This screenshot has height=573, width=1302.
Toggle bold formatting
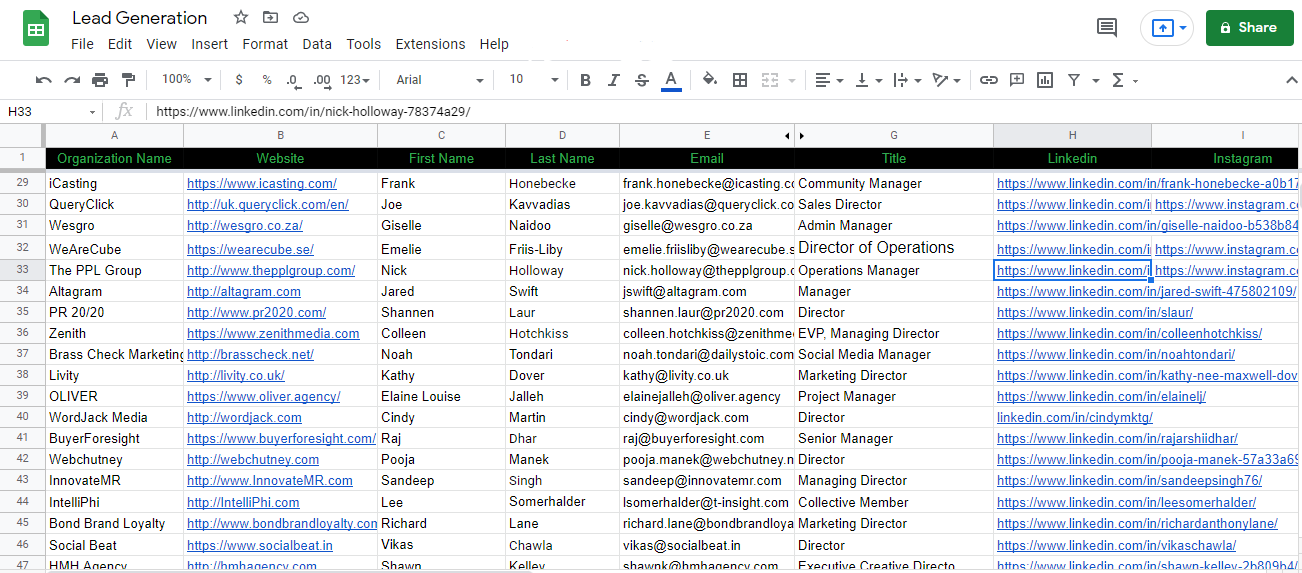pos(586,80)
